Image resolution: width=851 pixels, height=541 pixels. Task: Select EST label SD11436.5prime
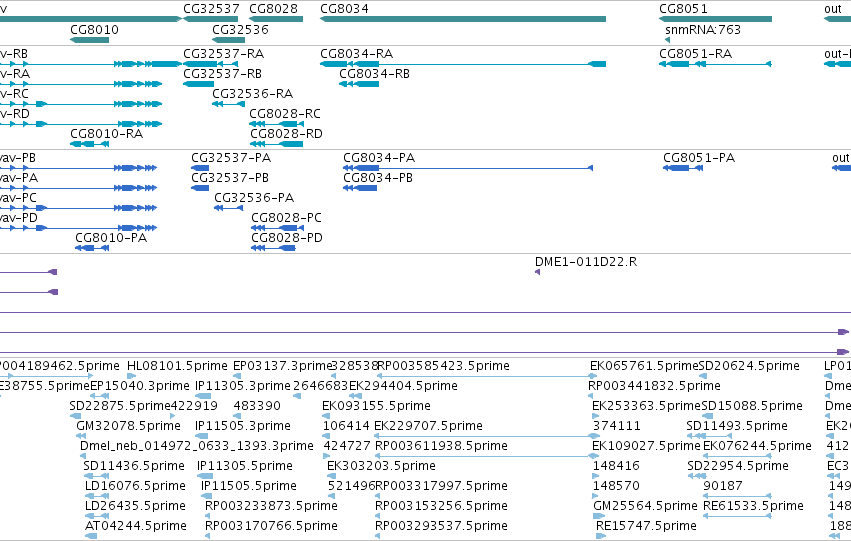coord(134,466)
